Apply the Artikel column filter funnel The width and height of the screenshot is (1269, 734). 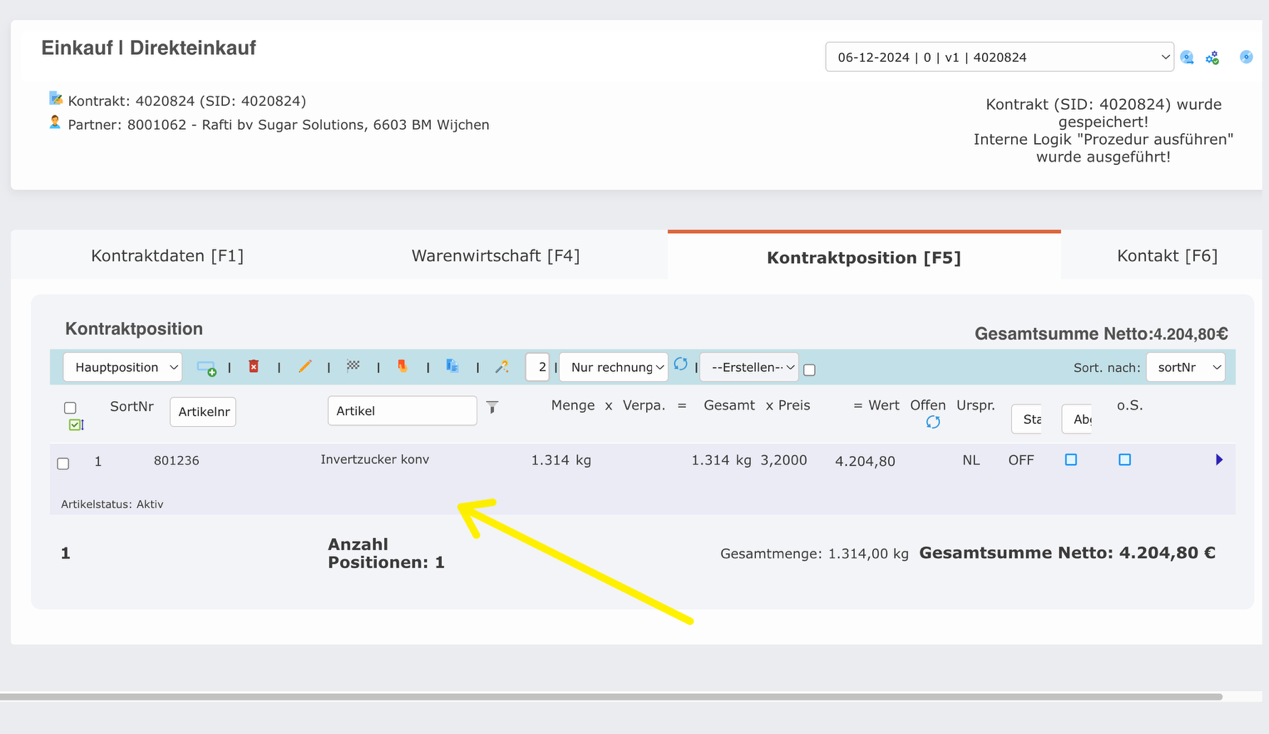491,407
